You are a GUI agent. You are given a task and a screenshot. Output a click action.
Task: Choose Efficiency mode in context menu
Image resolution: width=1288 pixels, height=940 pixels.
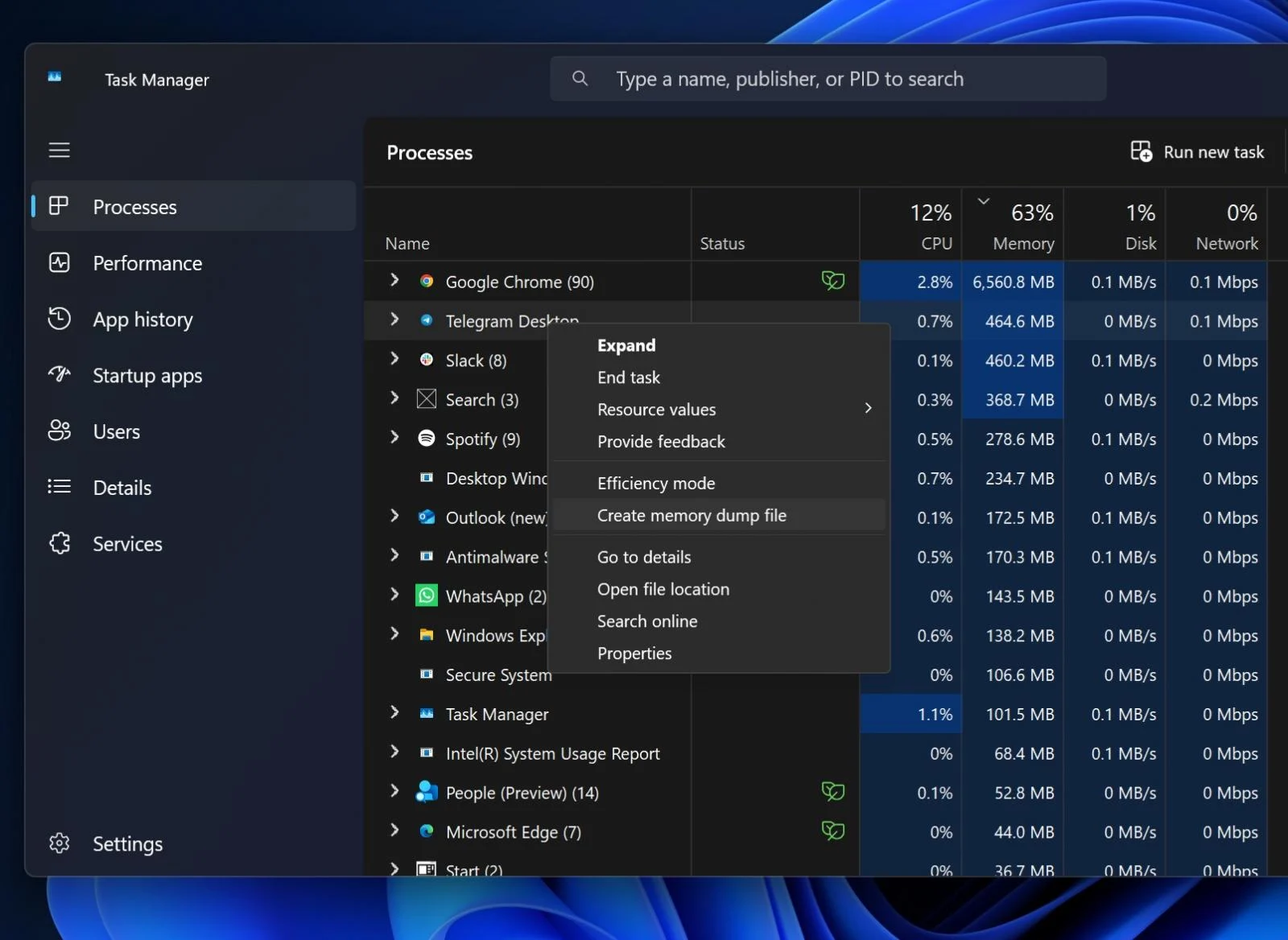click(x=720, y=484)
